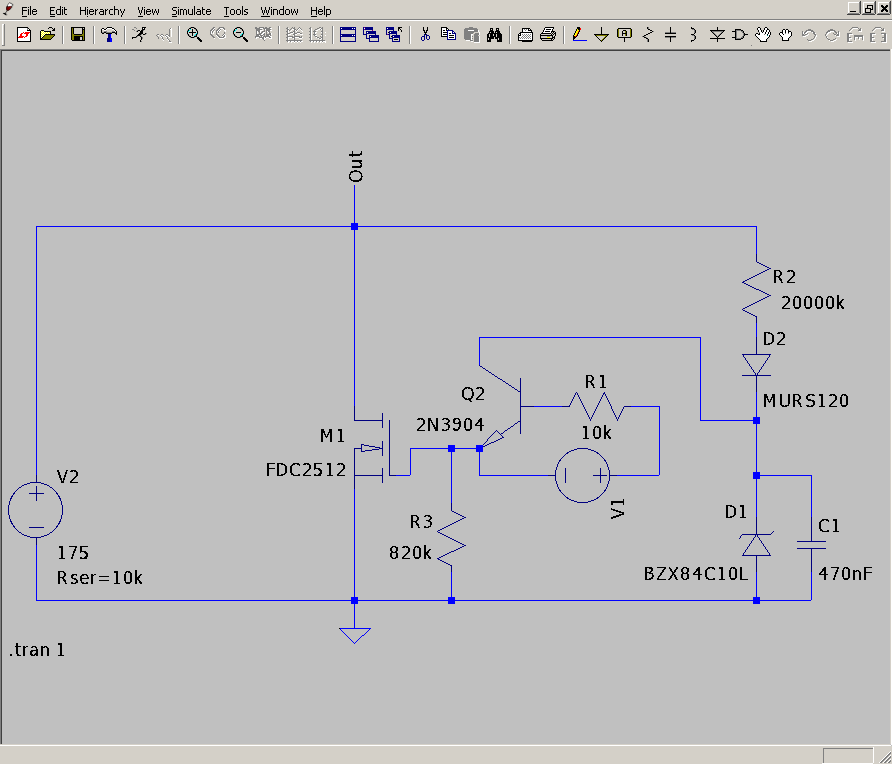Open the File menu
This screenshot has height=764, width=892.
[x=29, y=11]
